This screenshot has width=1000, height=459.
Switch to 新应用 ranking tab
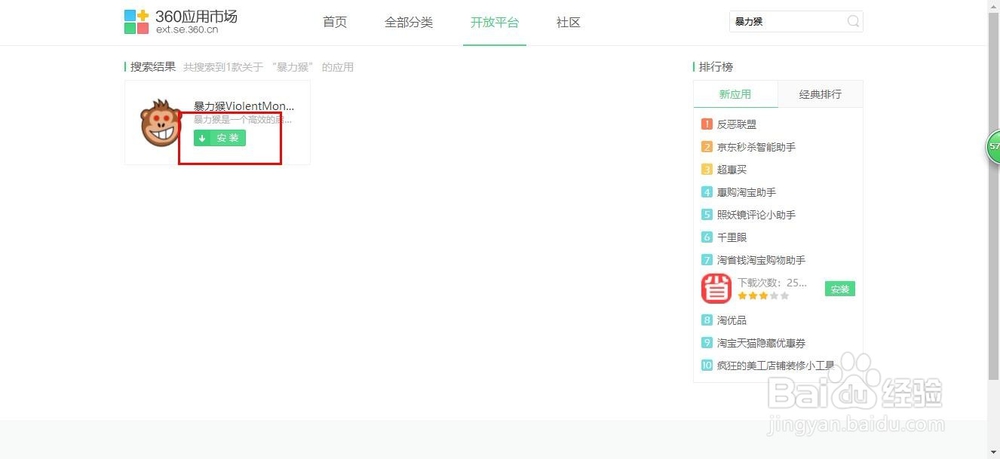tap(735, 94)
